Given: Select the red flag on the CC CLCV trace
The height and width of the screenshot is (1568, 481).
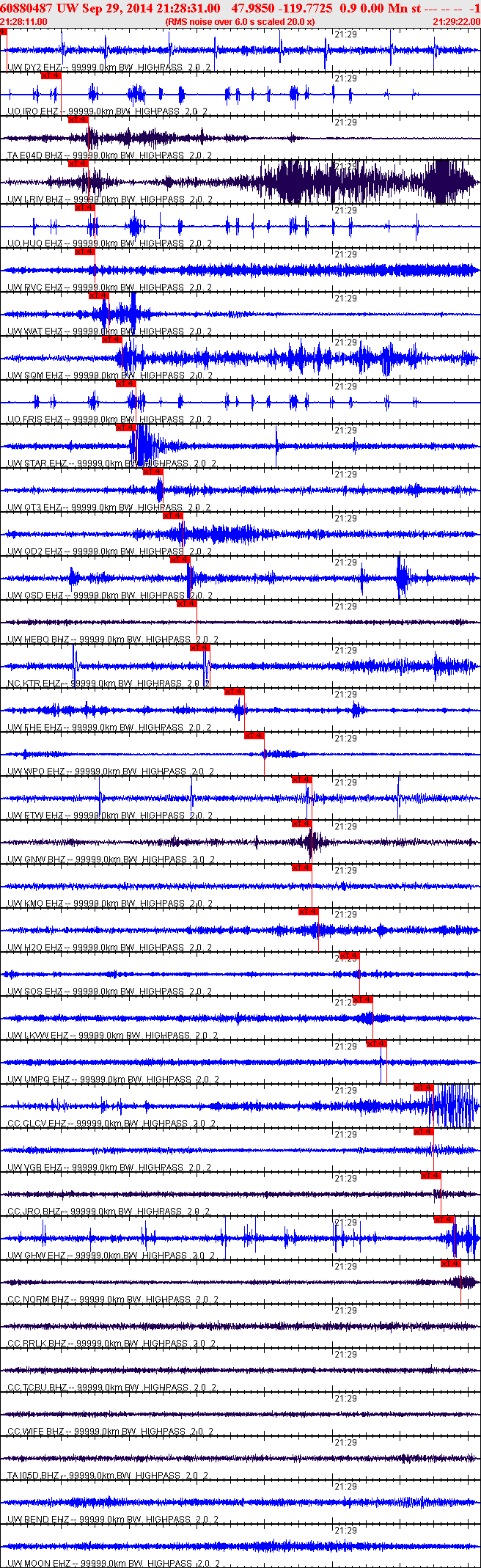Looking at the screenshot, I should click(x=423, y=1087).
